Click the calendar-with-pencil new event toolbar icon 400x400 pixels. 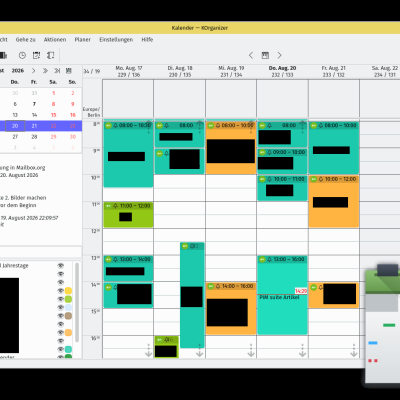[x=36, y=55]
